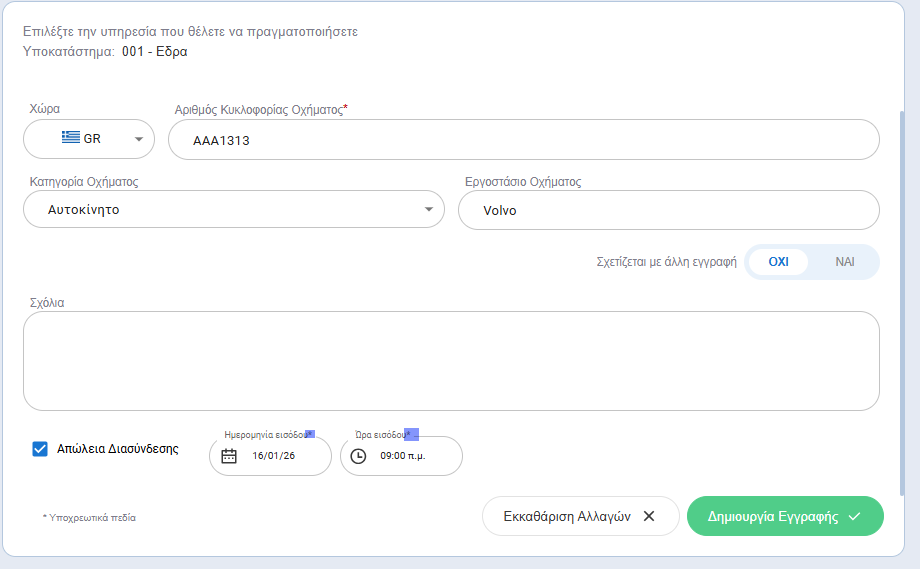This screenshot has height=569, width=920.
Task: Open the Κατηγορία Οχήματος dropdown arrow
Action: 428,210
